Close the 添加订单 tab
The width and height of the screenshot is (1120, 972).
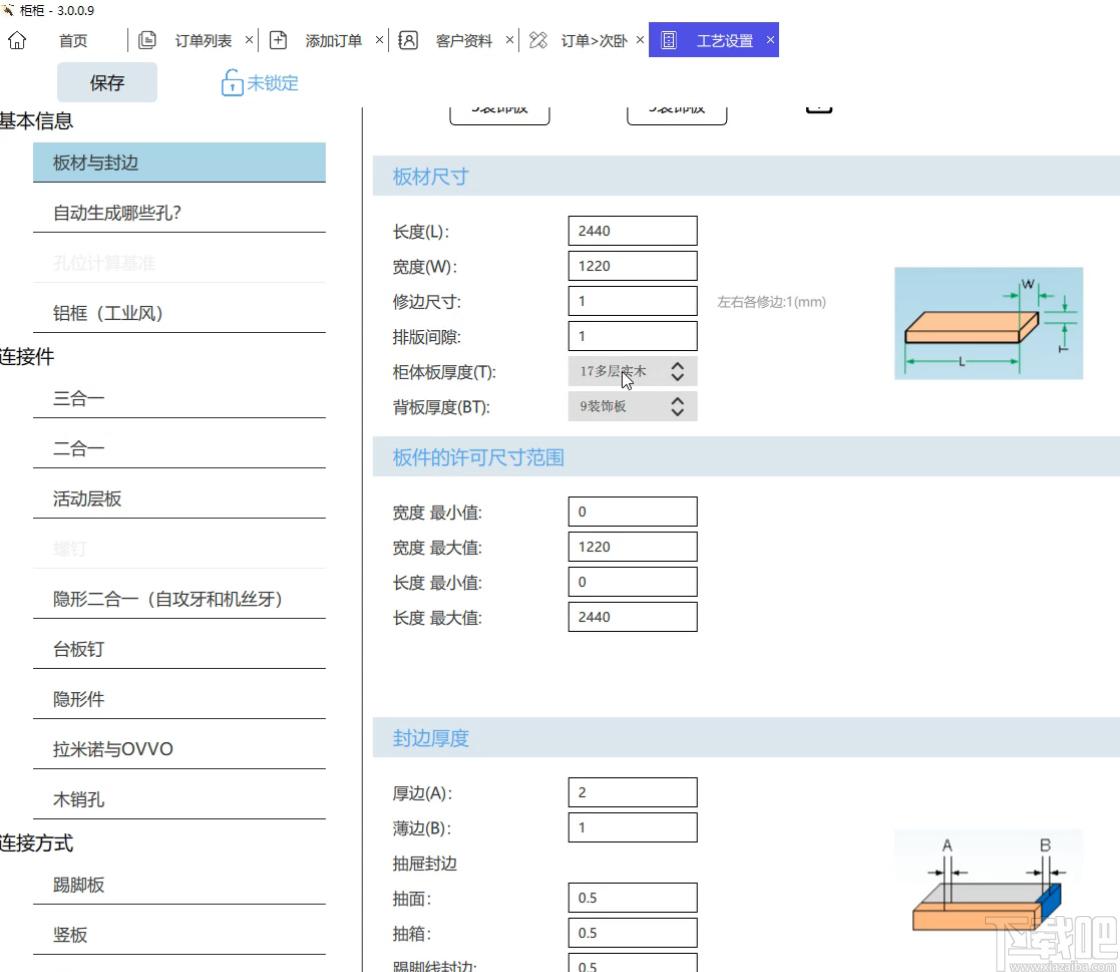379,40
